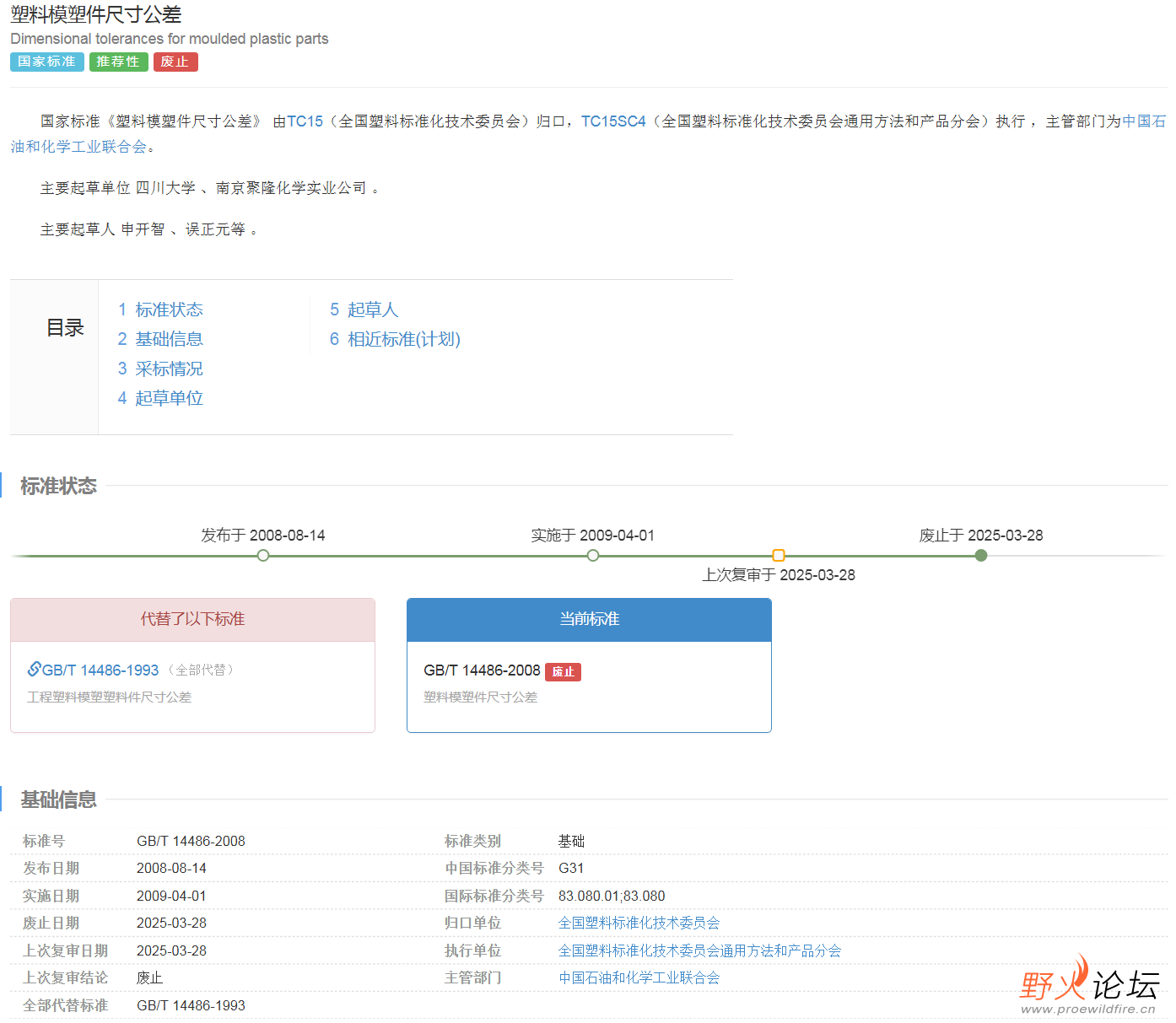Jump to 相近标准(计划) via the table of contents

403,339
